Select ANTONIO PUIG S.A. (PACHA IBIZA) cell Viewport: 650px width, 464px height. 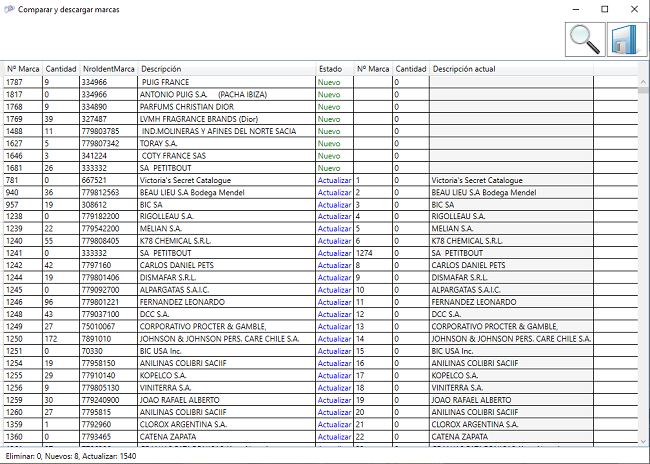pyautogui.click(x=226, y=95)
